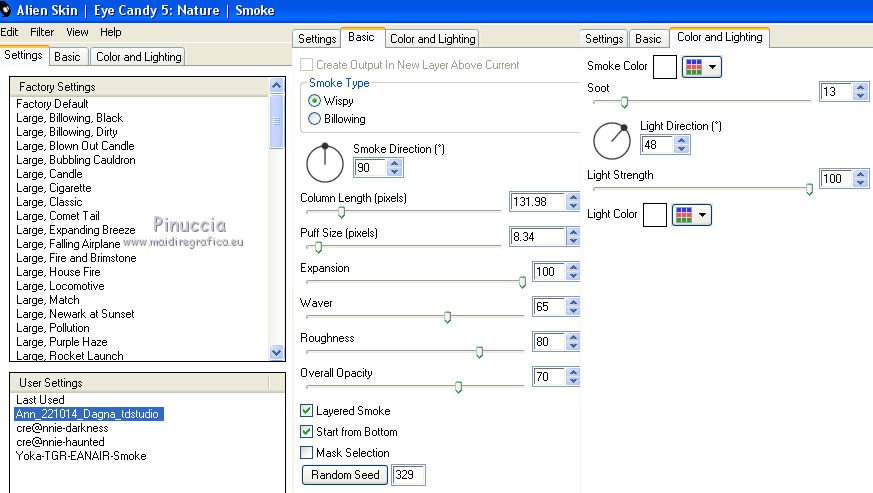This screenshot has width=873, height=493.
Task: Click the Random Seed number field
Action: [x=408, y=475]
